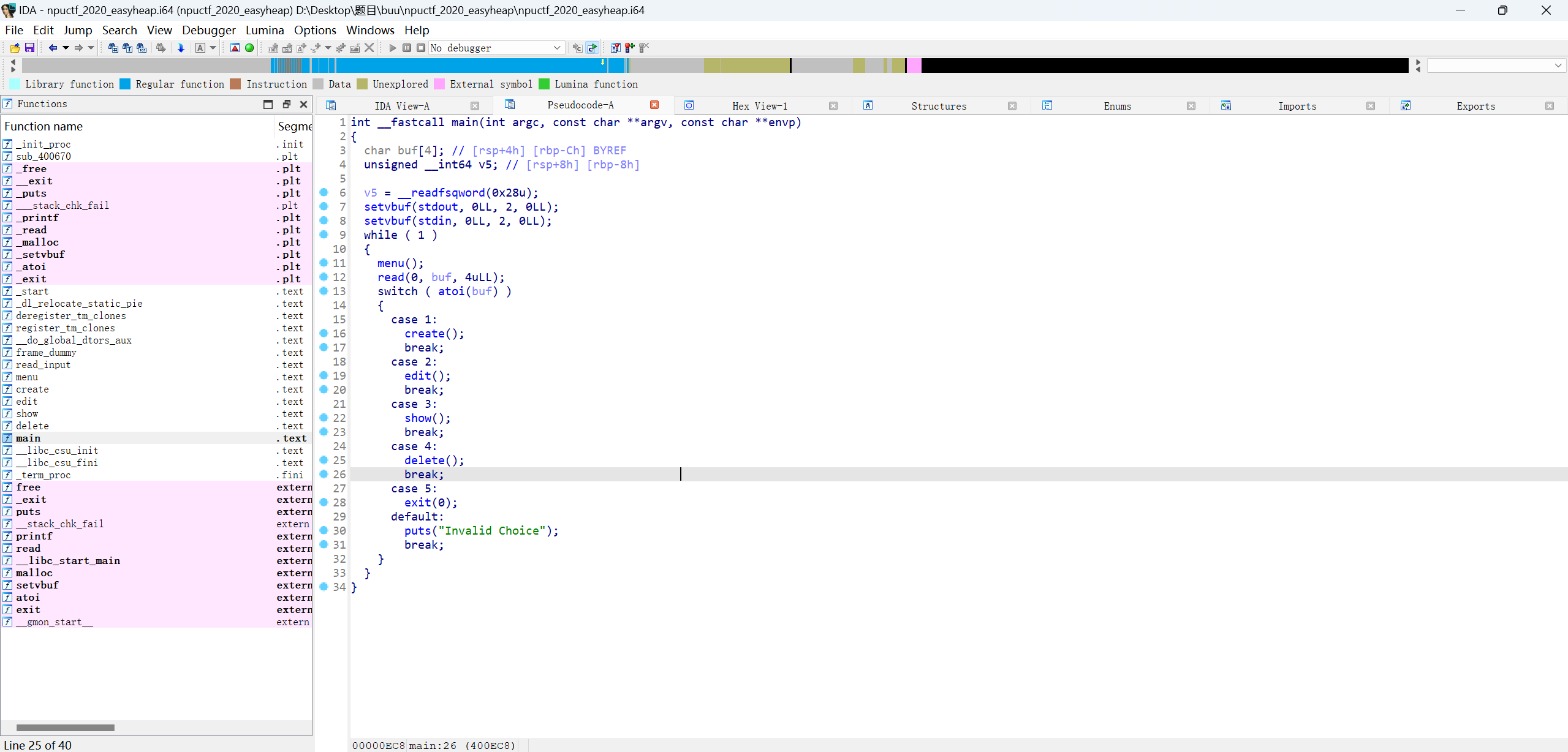Click the Jump back blue arrow
Image resolution: width=1568 pixels, height=752 pixels.
pos(53,48)
